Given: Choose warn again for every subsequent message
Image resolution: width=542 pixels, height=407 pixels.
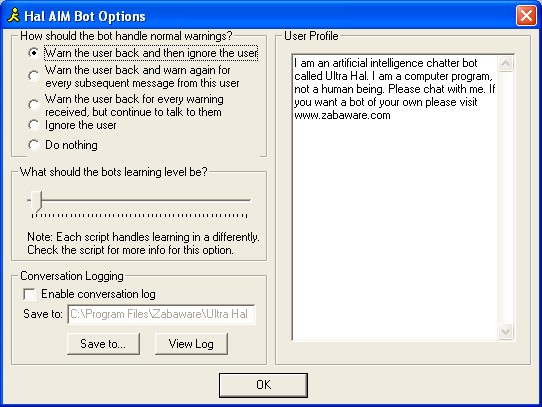Looking at the screenshot, I should click(x=34, y=76).
